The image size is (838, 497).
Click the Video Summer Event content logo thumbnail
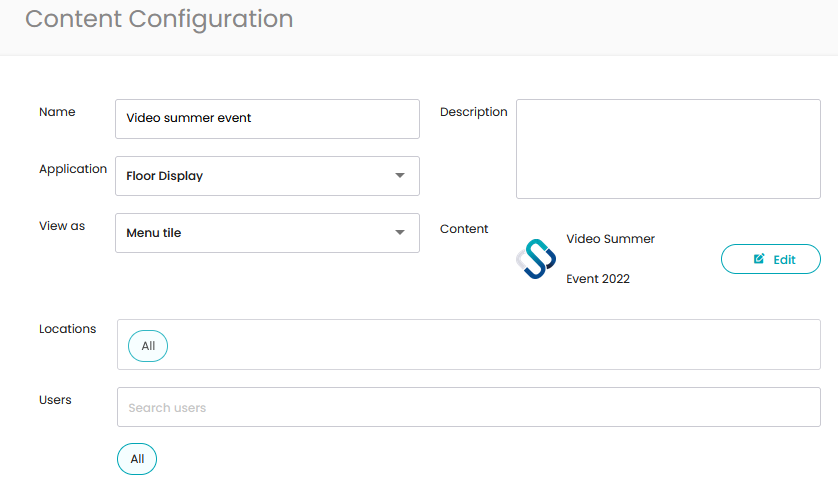tap(536, 259)
